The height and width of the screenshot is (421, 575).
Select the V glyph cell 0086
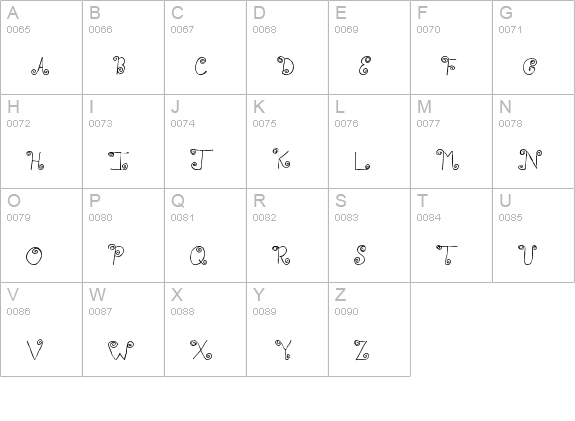41,329
